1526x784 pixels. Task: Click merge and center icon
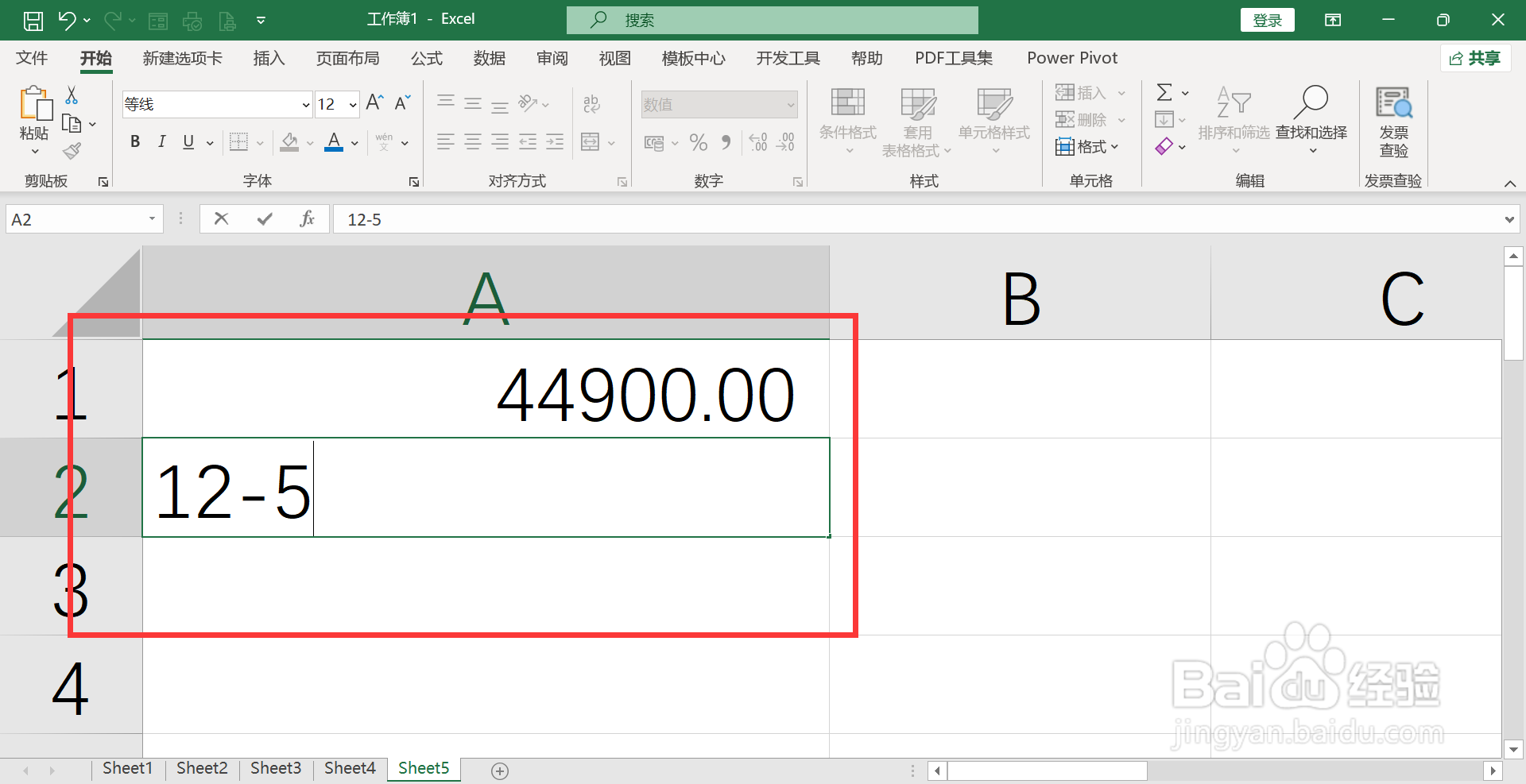[591, 142]
